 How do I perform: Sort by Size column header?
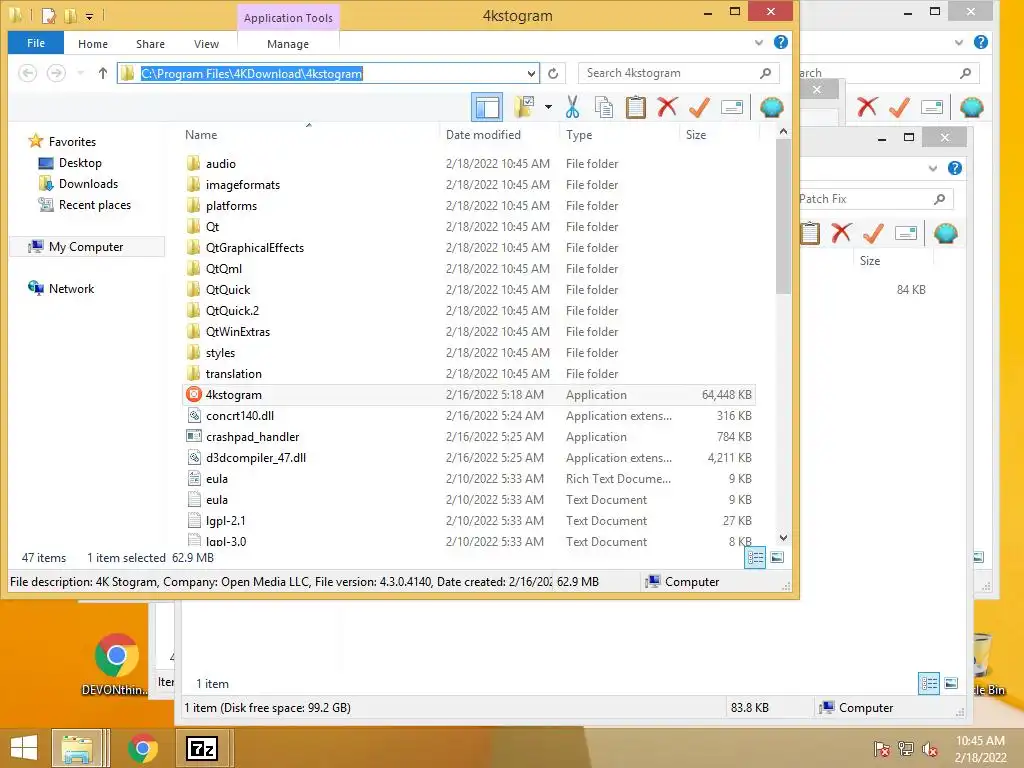(696, 135)
